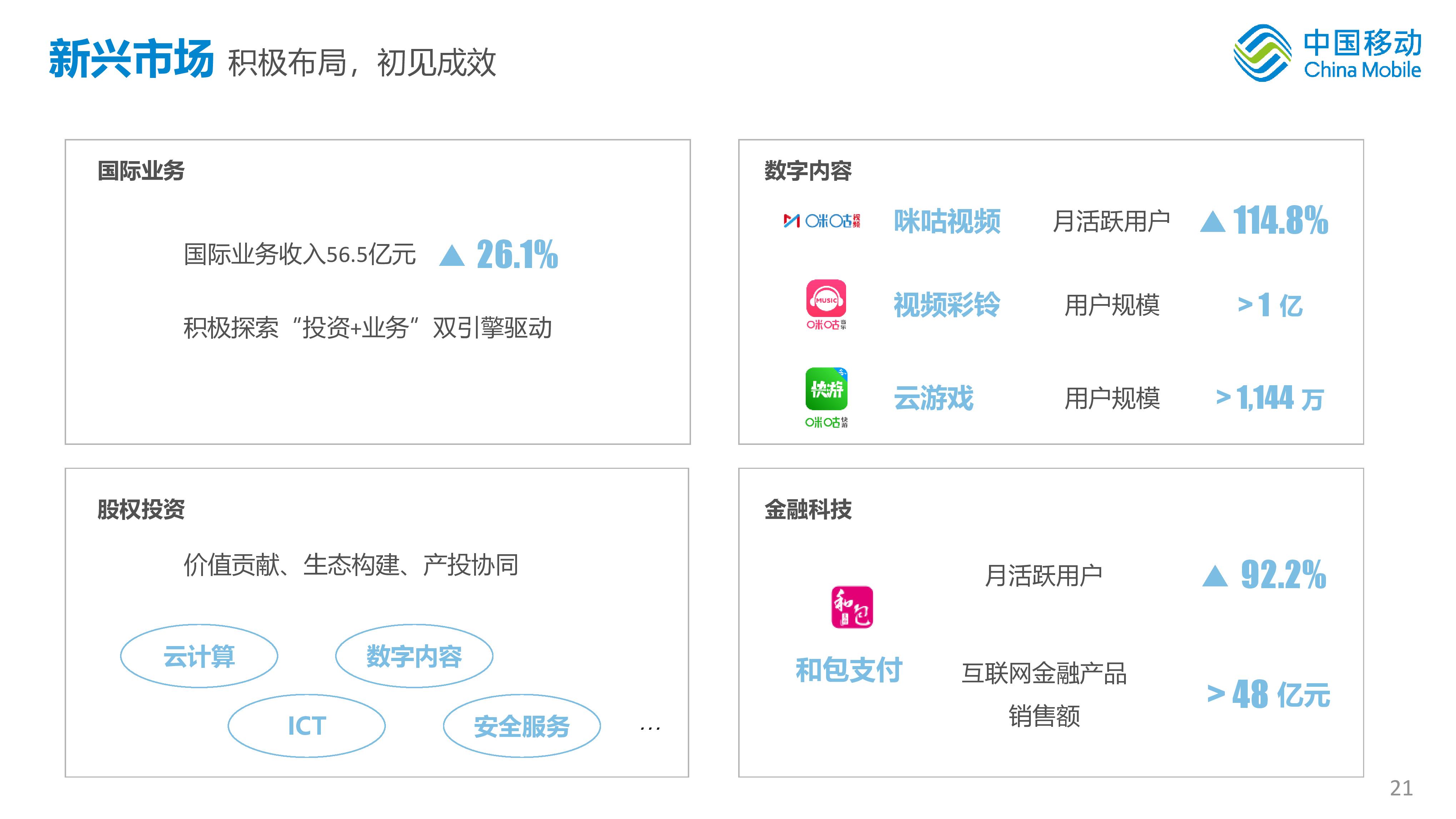The width and height of the screenshot is (1456, 819).
Task: Click the 股权投资 section heading
Action: coord(141,509)
